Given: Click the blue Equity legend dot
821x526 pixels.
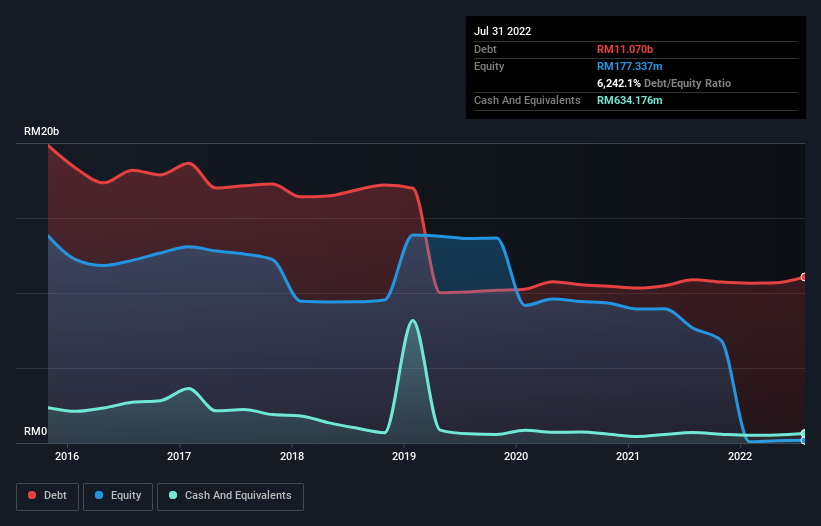Looking at the screenshot, I should pyautogui.click(x=99, y=495).
